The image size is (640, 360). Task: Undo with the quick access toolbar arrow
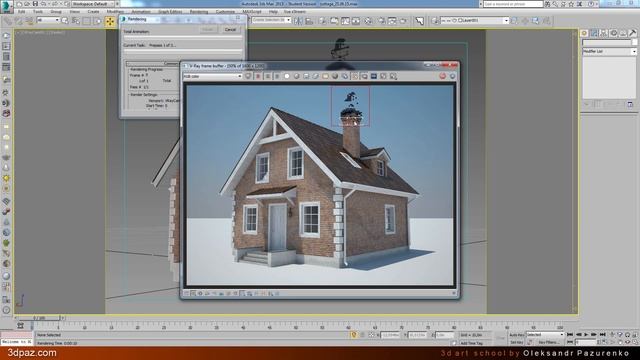44,4
